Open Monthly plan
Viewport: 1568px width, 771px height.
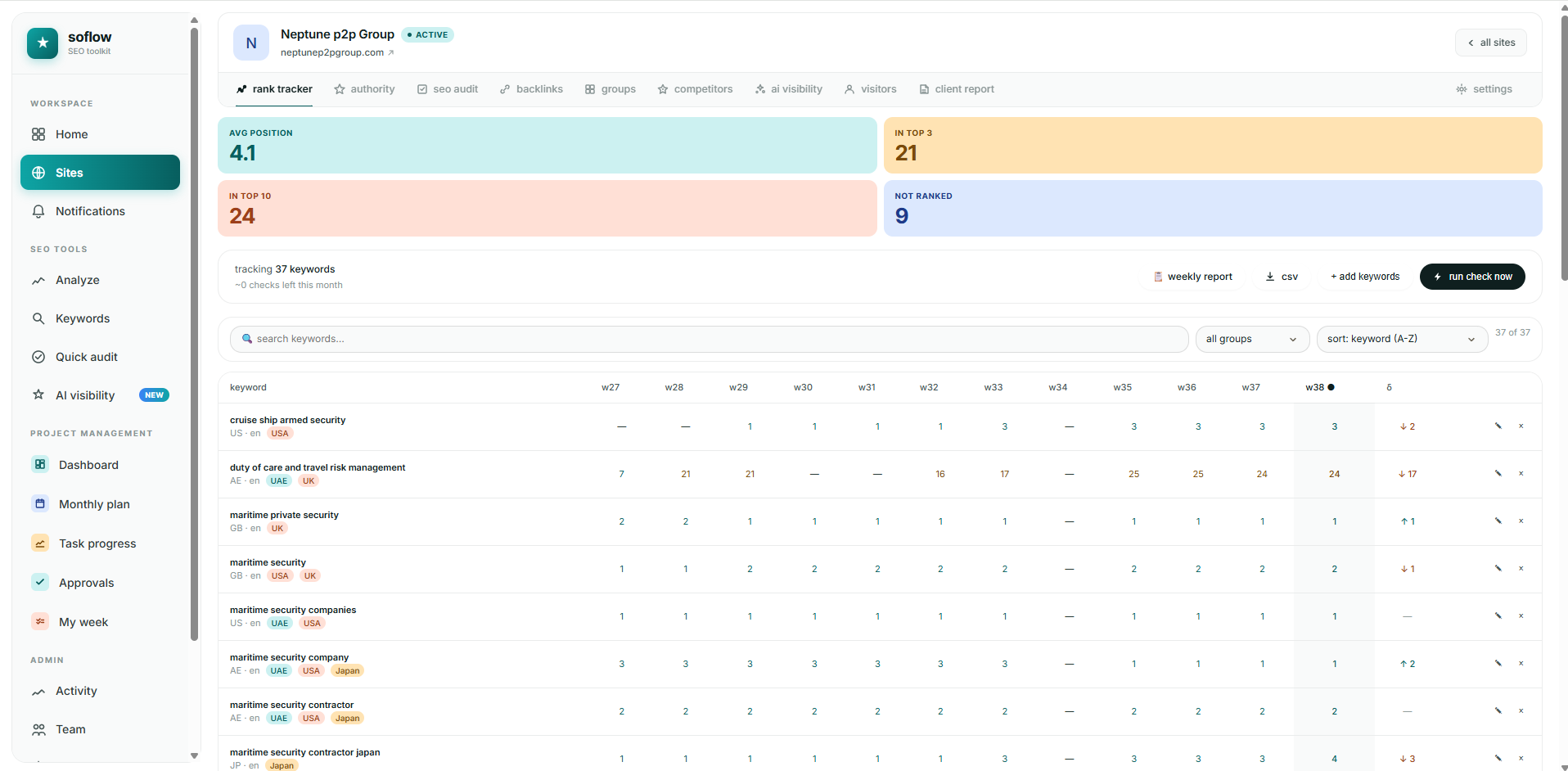tap(100, 504)
